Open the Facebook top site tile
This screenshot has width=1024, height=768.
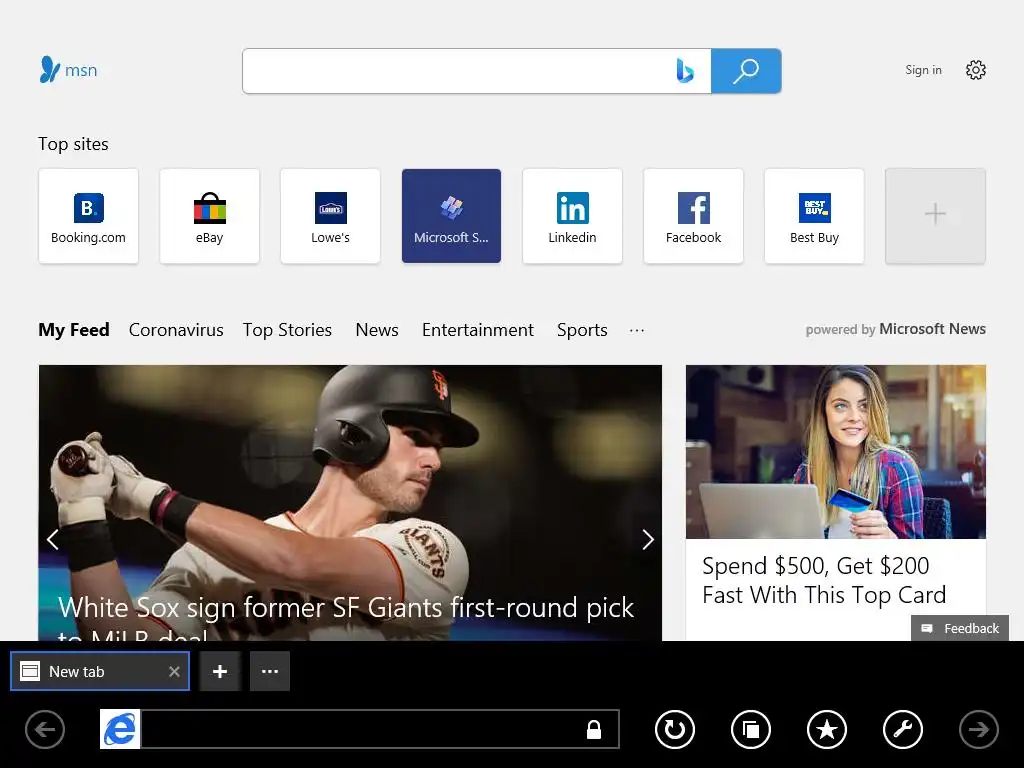click(694, 216)
